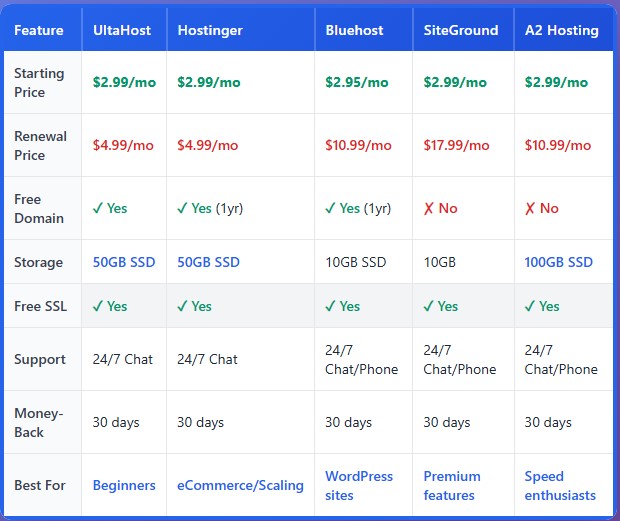Image resolution: width=620 pixels, height=521 pixels.
Task: Click the red X in SiteGround Free Domain
Action: 429,208
